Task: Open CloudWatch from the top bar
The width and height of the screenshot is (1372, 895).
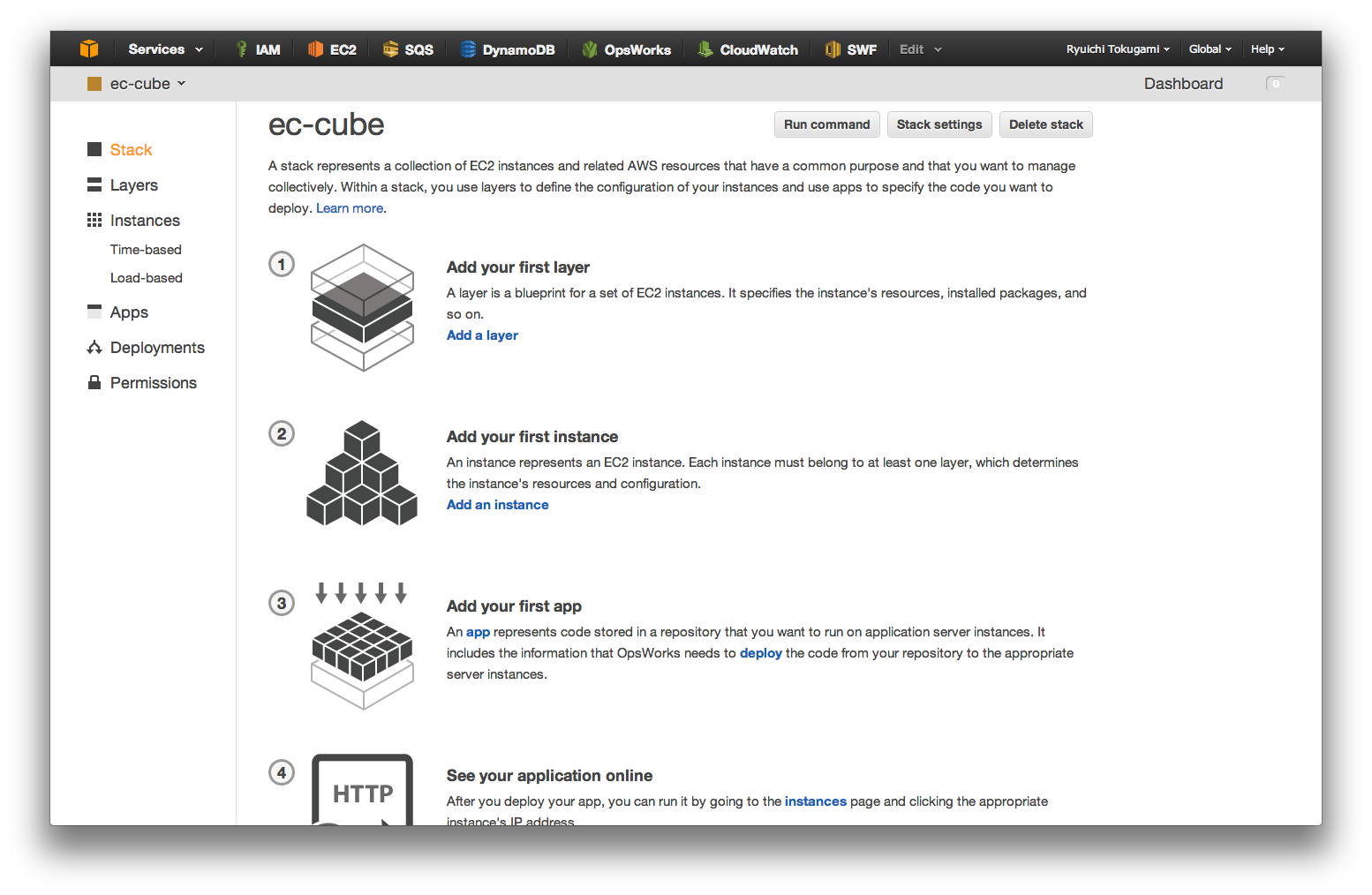Action: 747,49
